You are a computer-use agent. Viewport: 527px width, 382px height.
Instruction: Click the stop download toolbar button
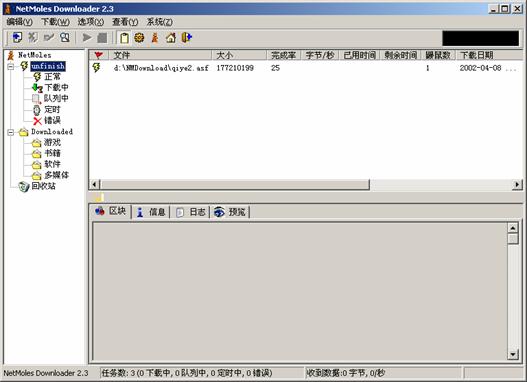click(x=102, y=38)
